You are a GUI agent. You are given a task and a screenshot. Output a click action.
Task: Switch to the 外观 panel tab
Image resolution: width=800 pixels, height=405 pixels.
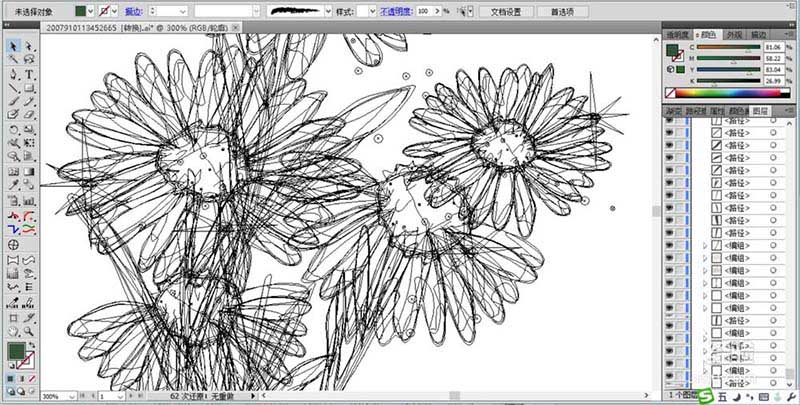click(734, 35)
